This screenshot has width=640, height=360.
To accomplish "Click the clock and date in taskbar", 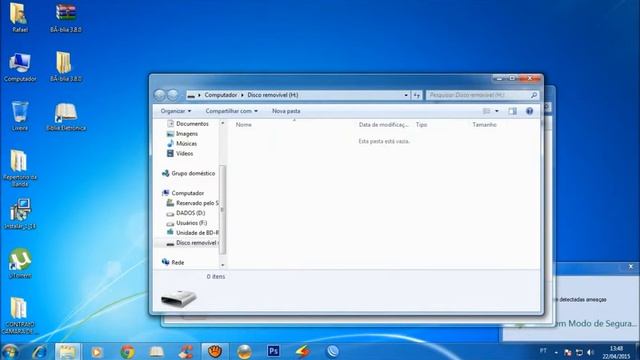I will pyautogui.click(x=616, y=352).
